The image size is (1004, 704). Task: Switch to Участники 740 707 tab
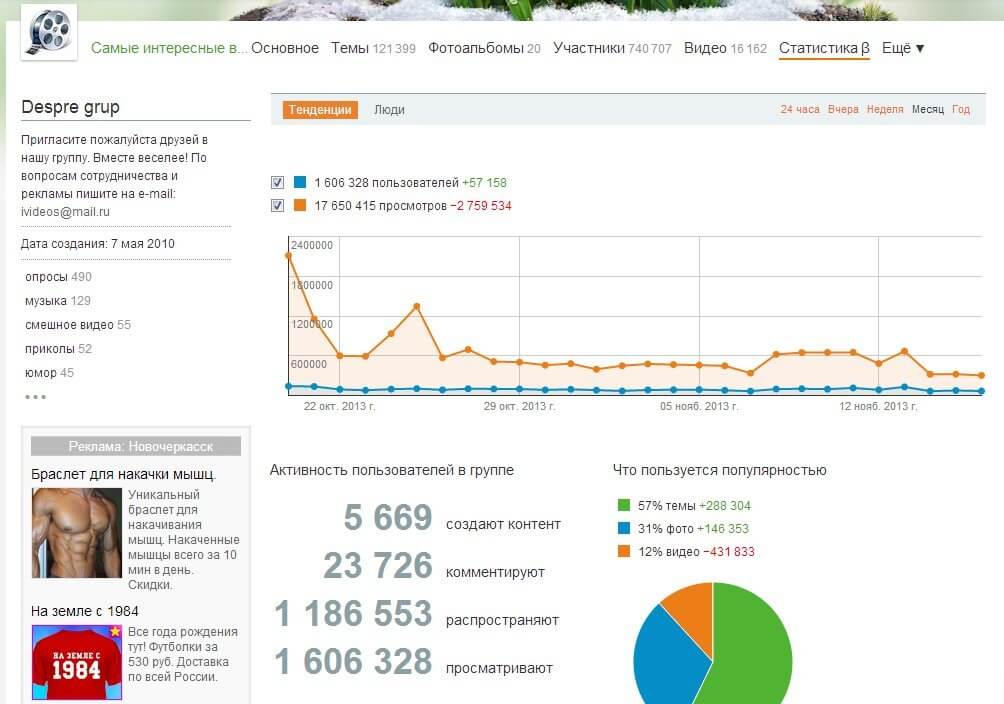click(612, 48)
